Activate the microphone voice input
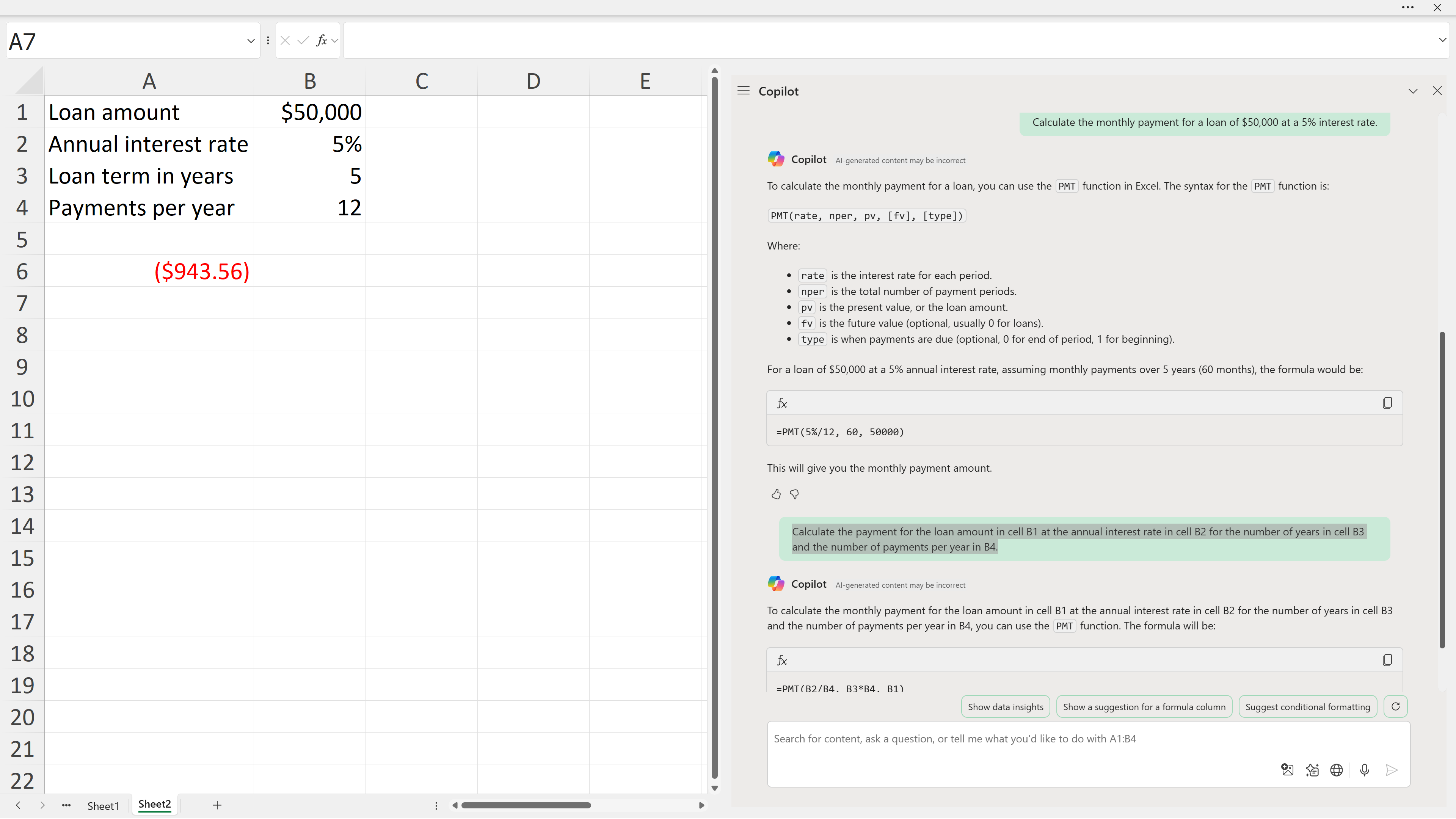 [x=1365, y=770]
